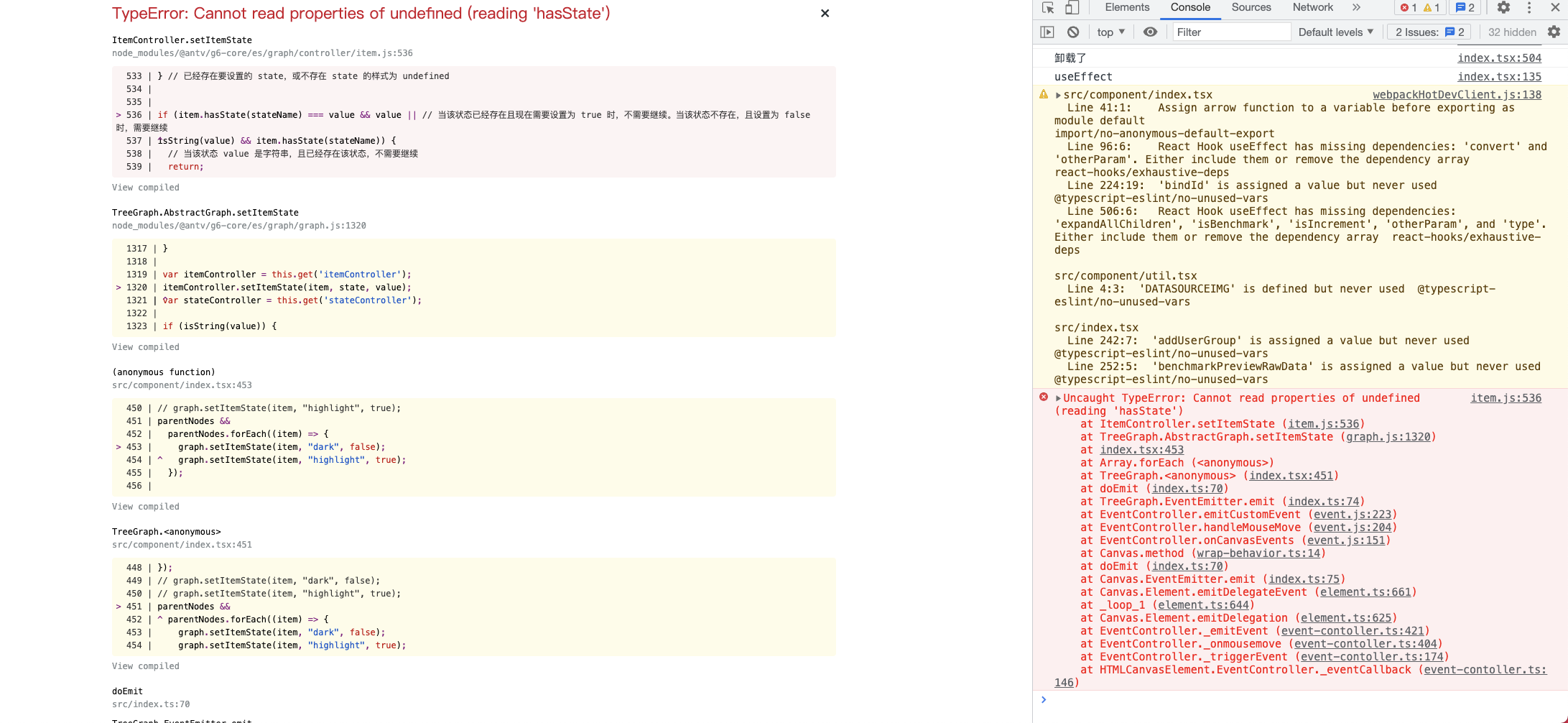Open the Default levels dropdown
The width and height of the screenshot is (1568, 723).
point(1335,32)
